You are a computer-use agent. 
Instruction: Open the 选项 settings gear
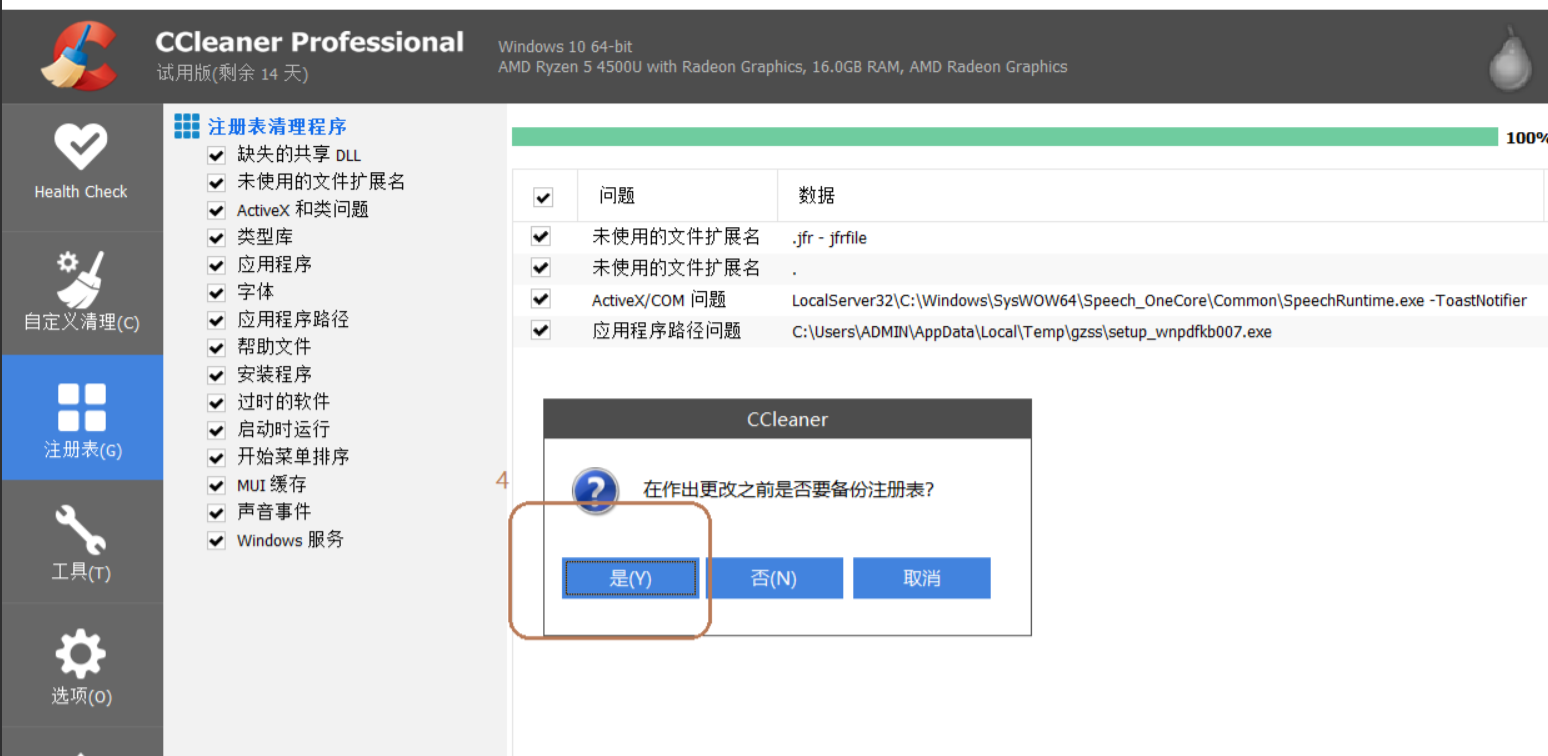click(x=80, y=655)
